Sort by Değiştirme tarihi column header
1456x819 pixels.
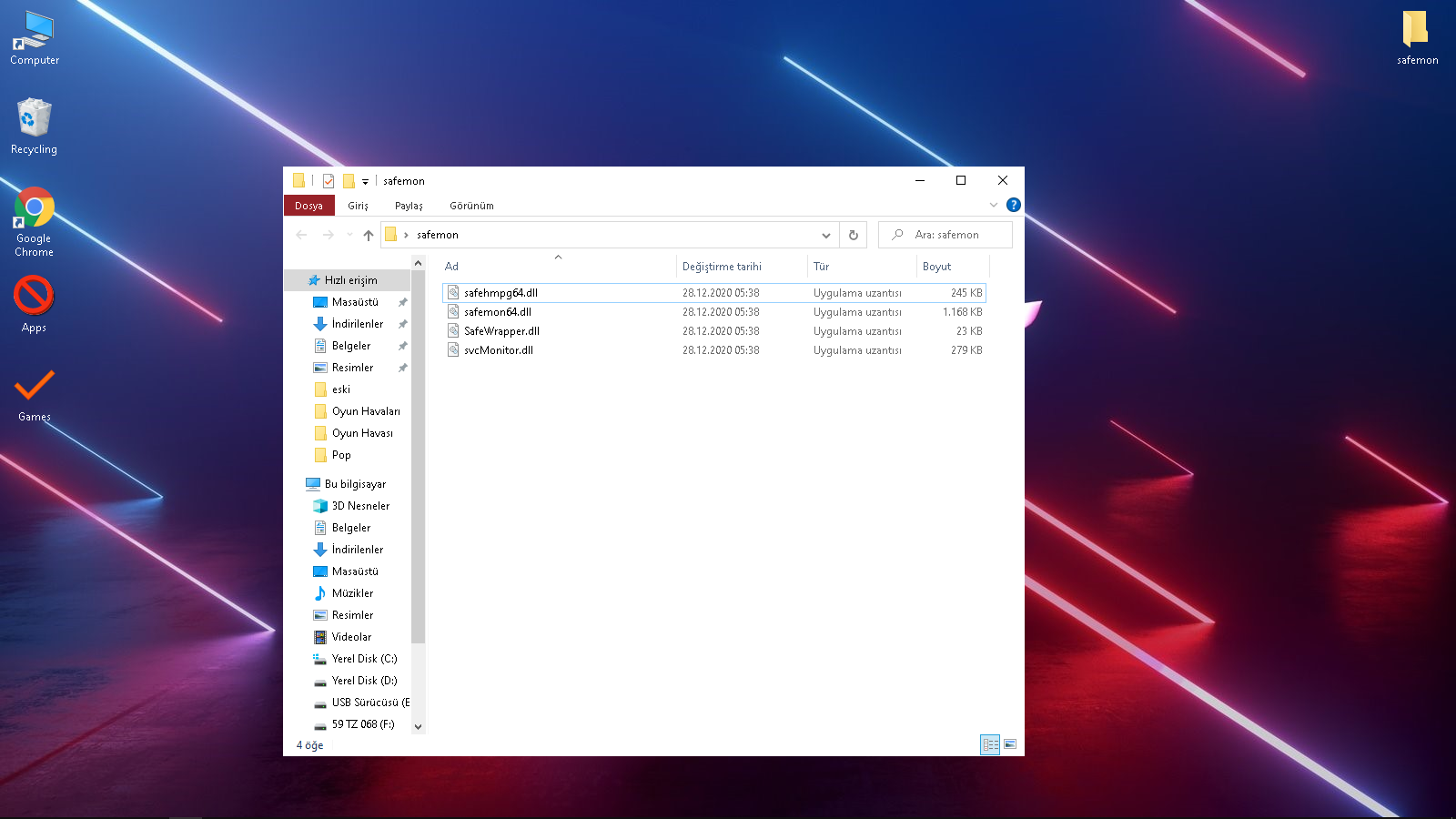(742, 267)
